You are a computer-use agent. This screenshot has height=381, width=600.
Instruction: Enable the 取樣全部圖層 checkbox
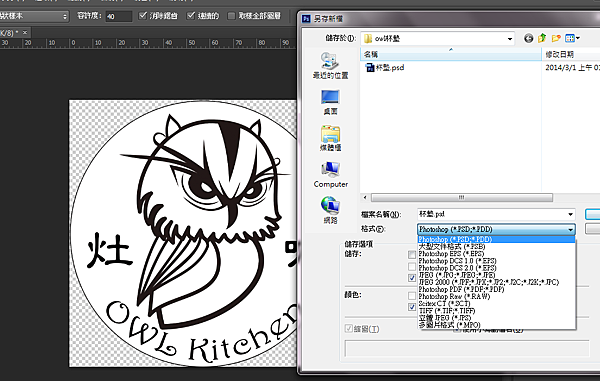[231, 16]
